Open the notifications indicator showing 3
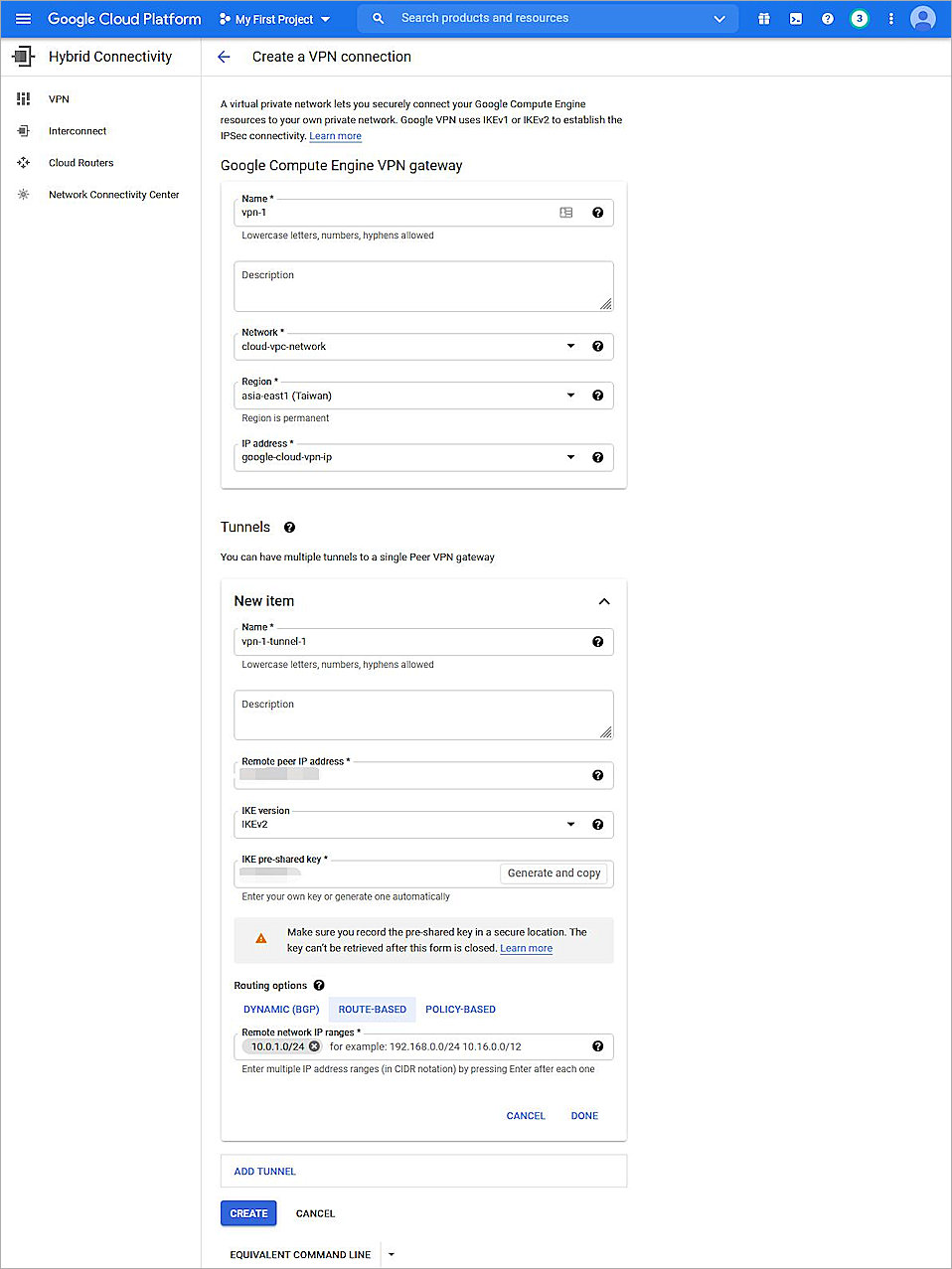 [859, 18]
